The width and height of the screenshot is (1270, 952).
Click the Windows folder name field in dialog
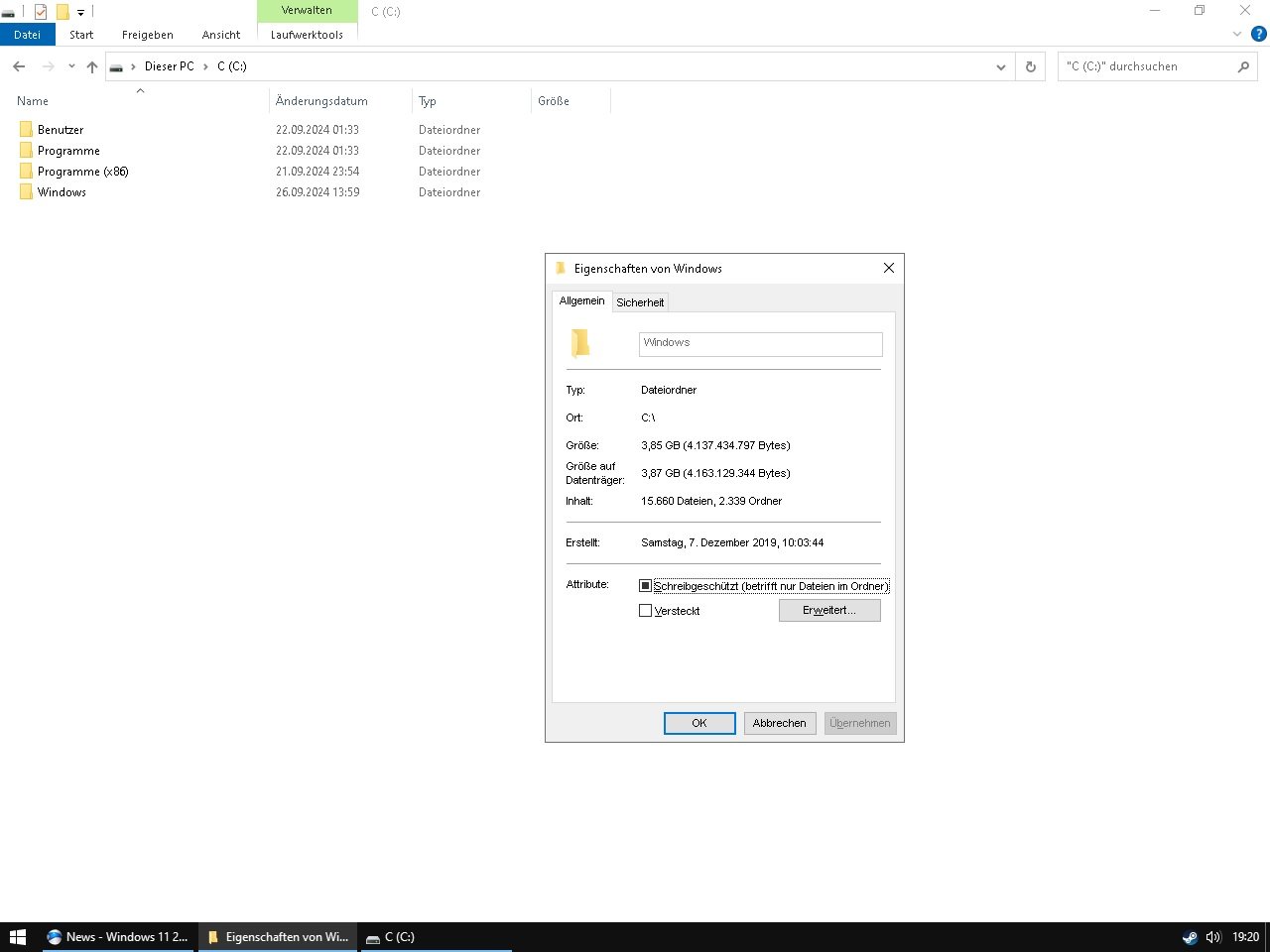pos(760,343)
